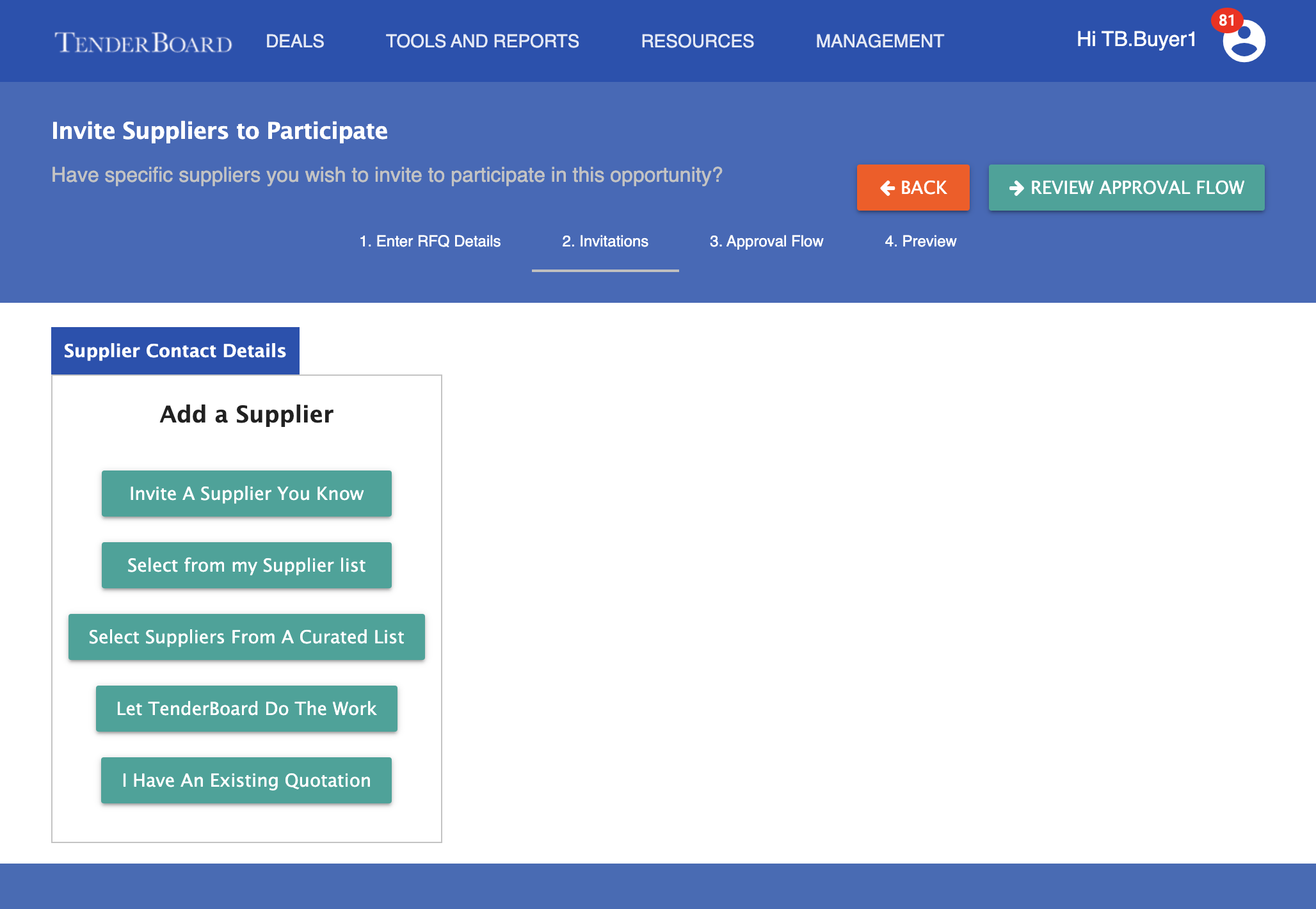Choose Let TenderBoard Do The Work
The image size is (1316, 909).
coord(246,709)
